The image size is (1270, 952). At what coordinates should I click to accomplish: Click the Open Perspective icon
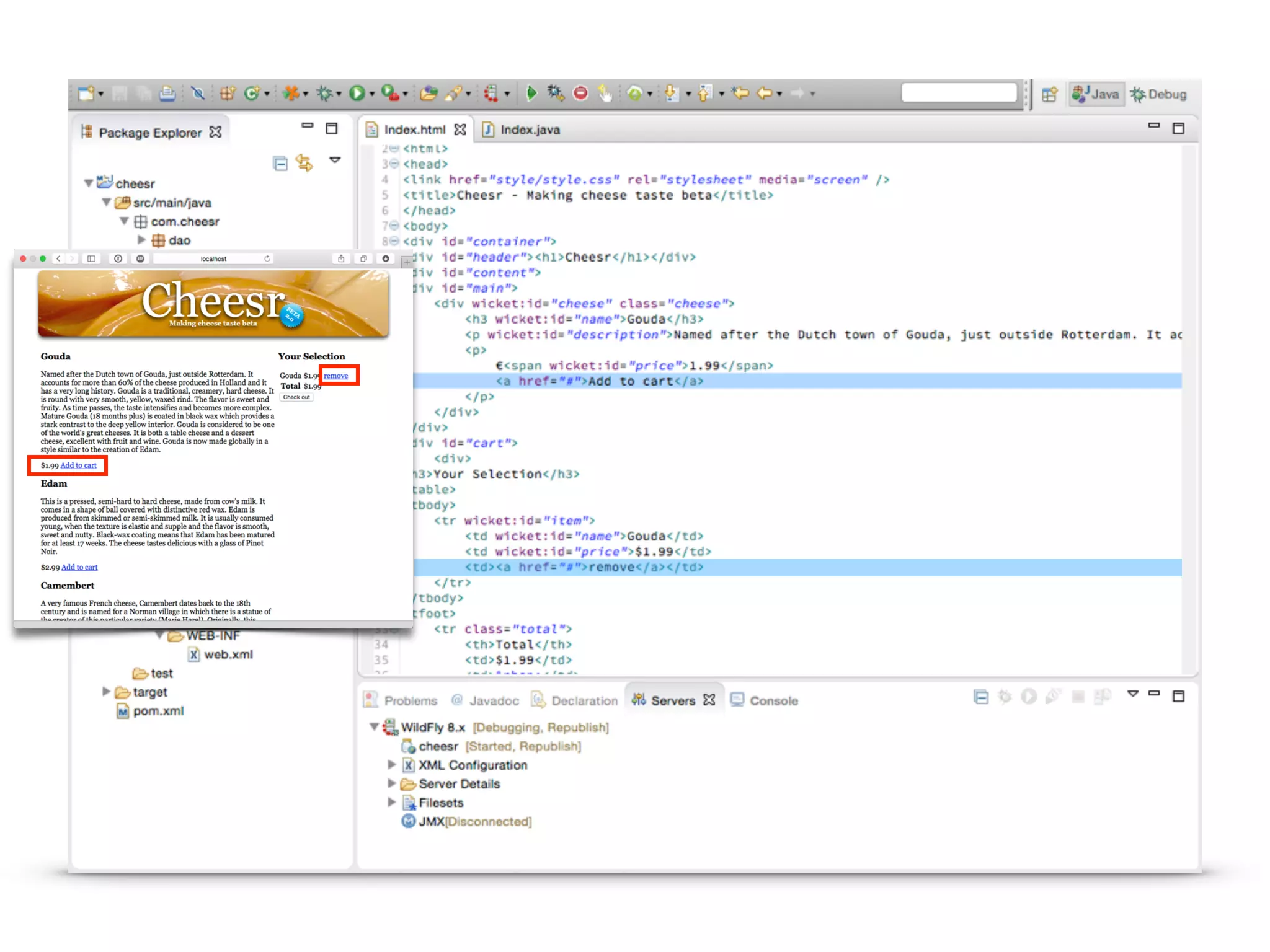coord(1049,94)
